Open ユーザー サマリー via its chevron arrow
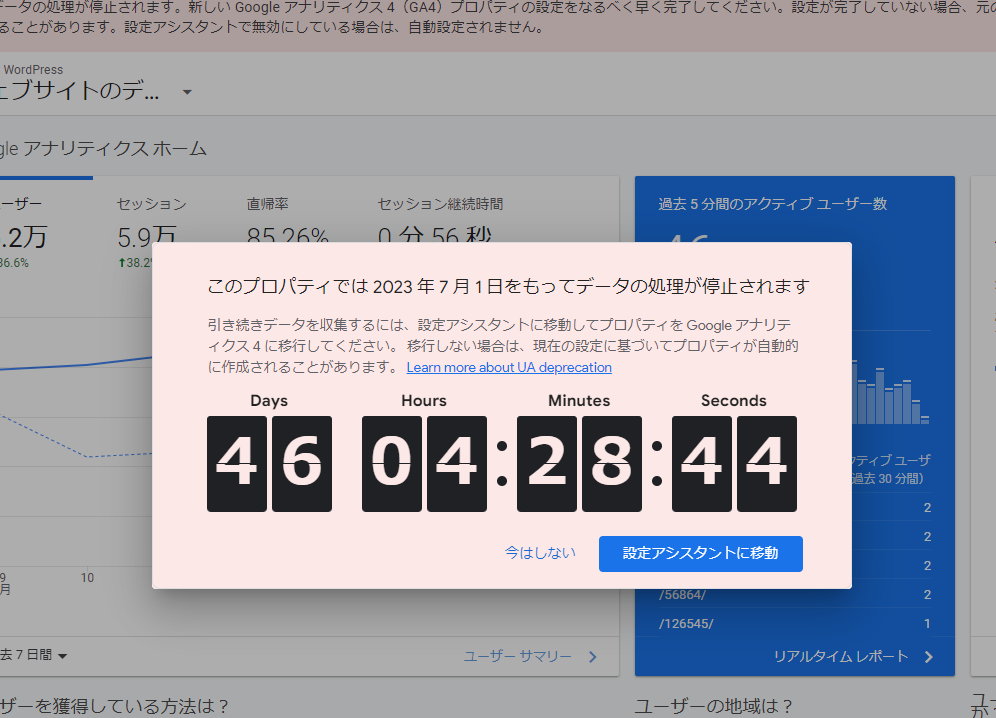This screenshot has height=718, width=996. tap(592, 657)
